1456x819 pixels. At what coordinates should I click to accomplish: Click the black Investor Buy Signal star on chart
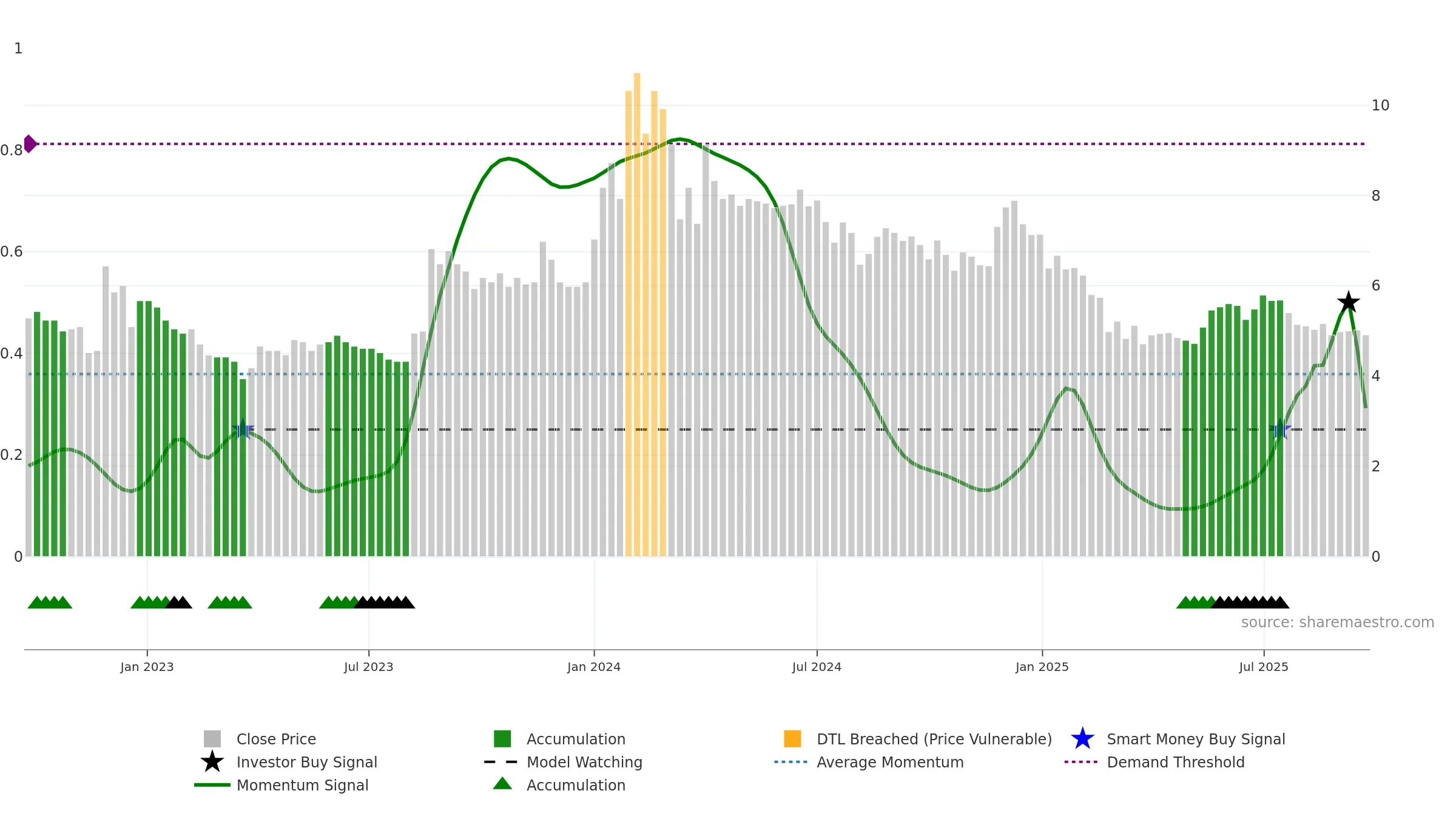click(1348, 302)
